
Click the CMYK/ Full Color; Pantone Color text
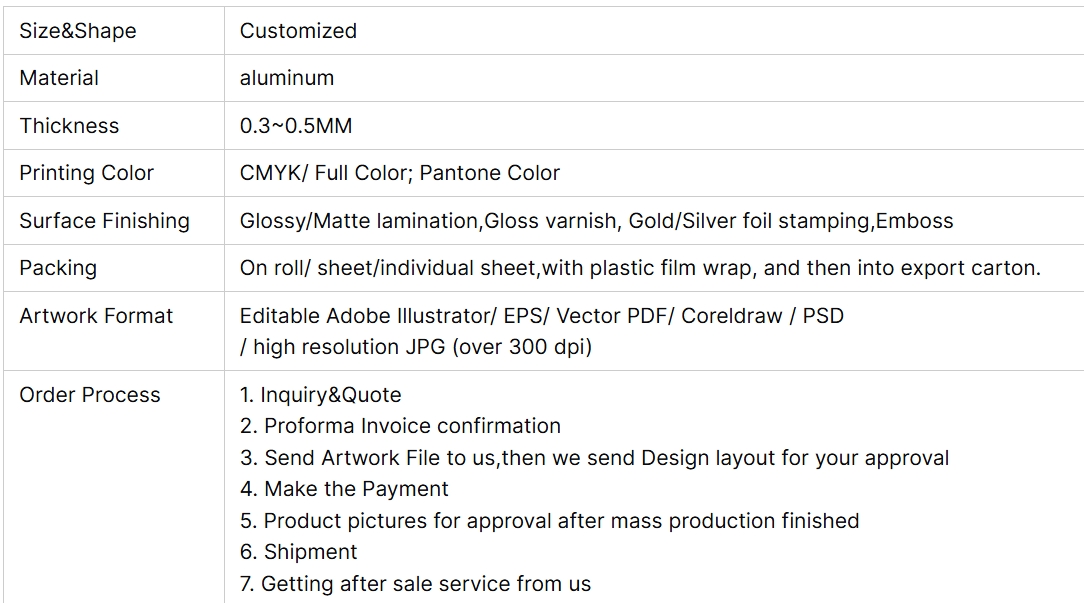pos(400,173)
